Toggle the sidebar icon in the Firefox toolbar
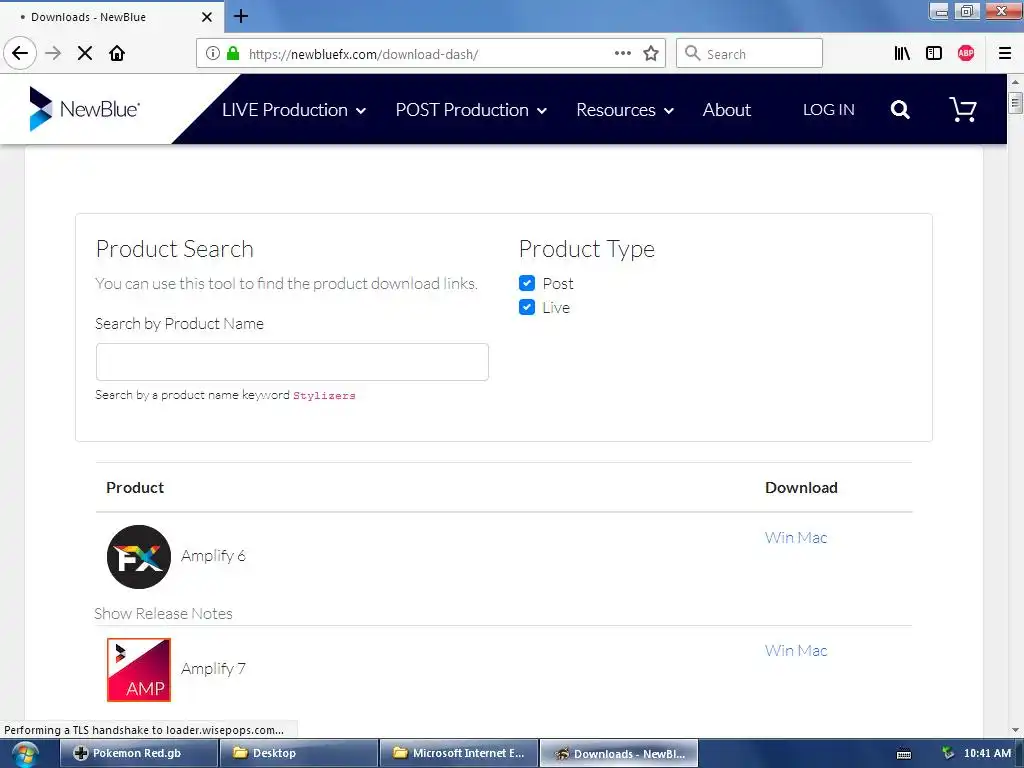Viewport: 1024px width, 768px height. point(934,53)
